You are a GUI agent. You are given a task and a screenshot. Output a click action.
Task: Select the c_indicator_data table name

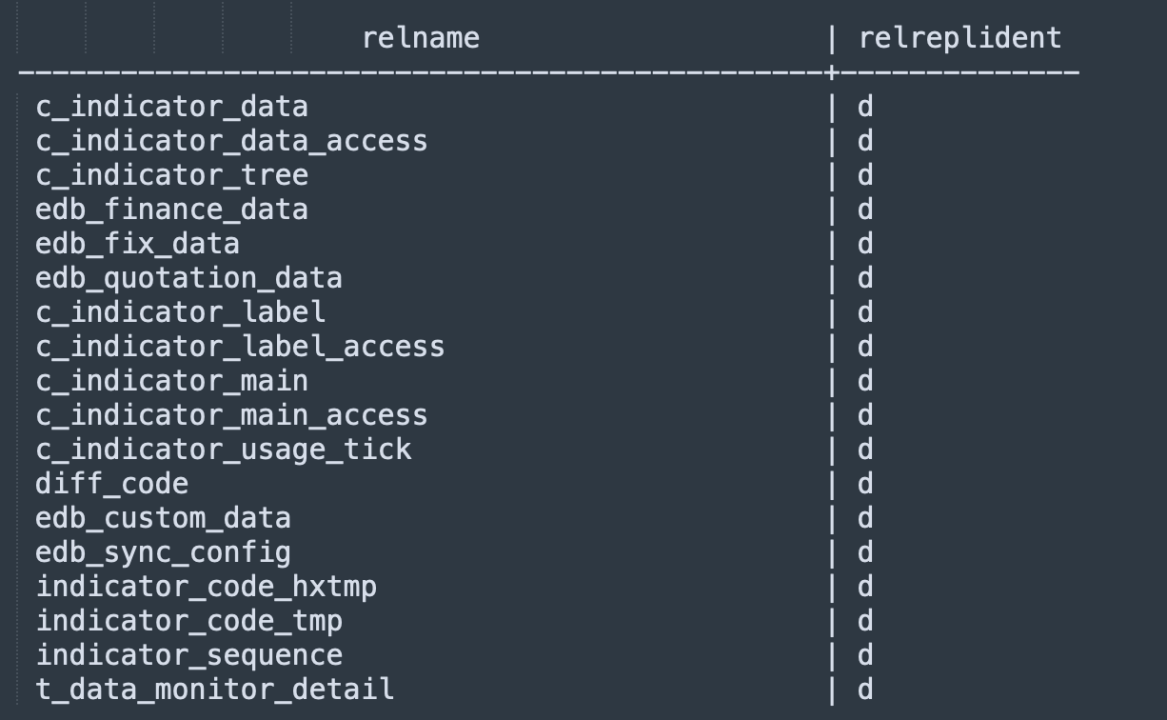tap(172, 107)
